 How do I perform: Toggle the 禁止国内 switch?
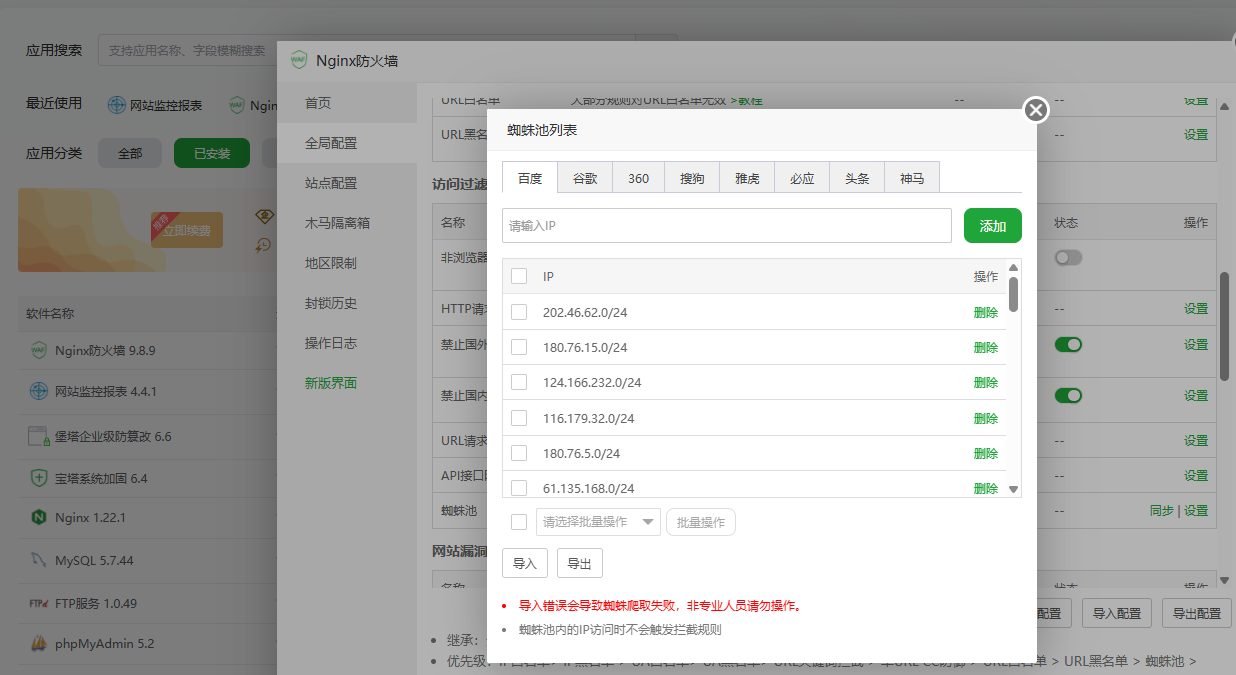(1068, 395)
